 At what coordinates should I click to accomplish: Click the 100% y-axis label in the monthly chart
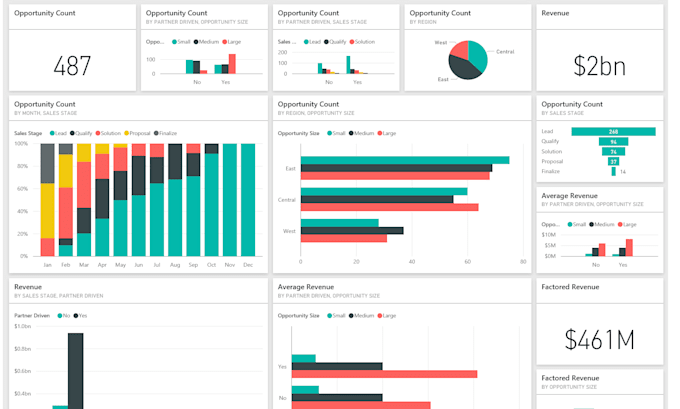point(21,144)
